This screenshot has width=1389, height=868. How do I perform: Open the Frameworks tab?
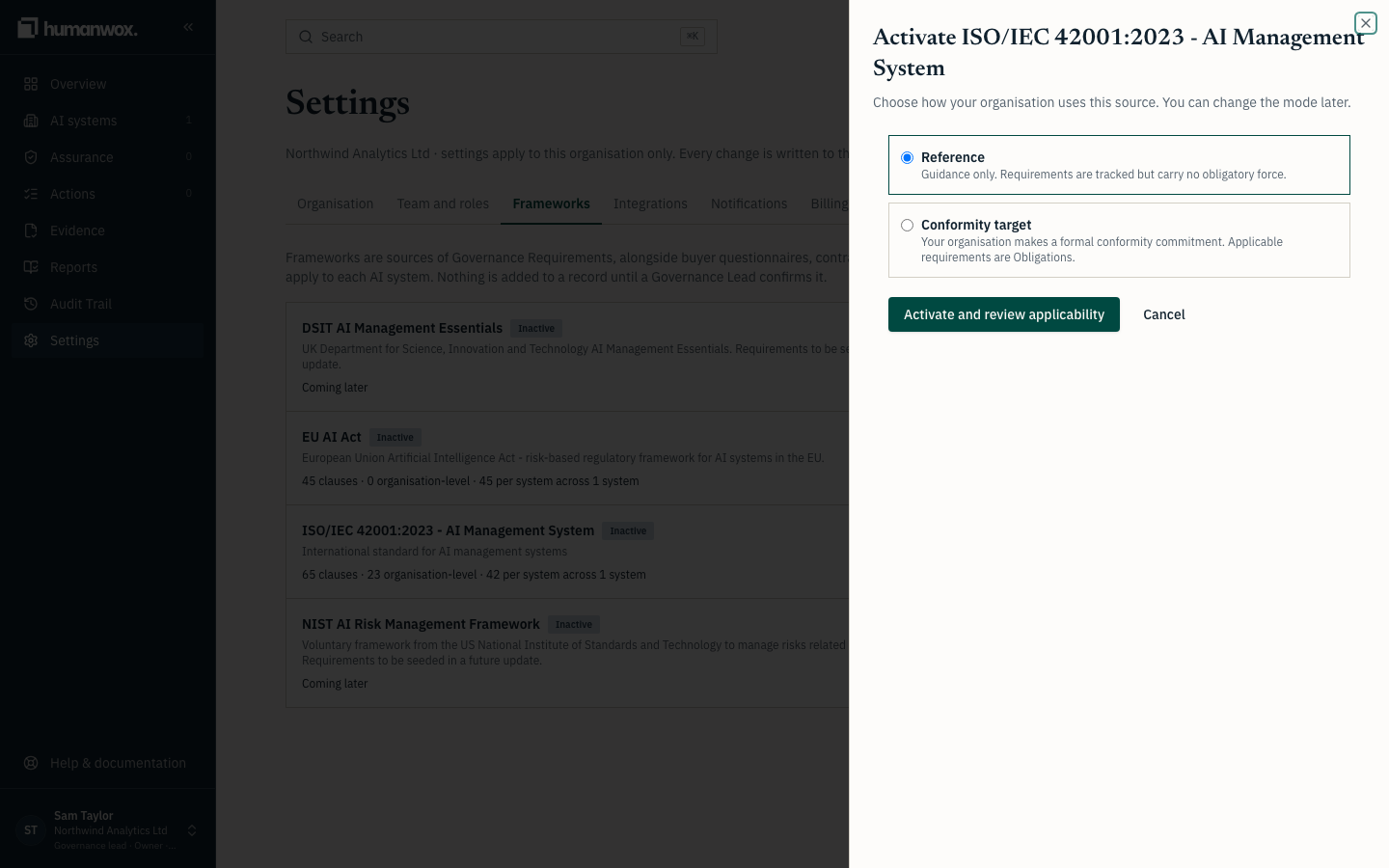coord(551,203)
